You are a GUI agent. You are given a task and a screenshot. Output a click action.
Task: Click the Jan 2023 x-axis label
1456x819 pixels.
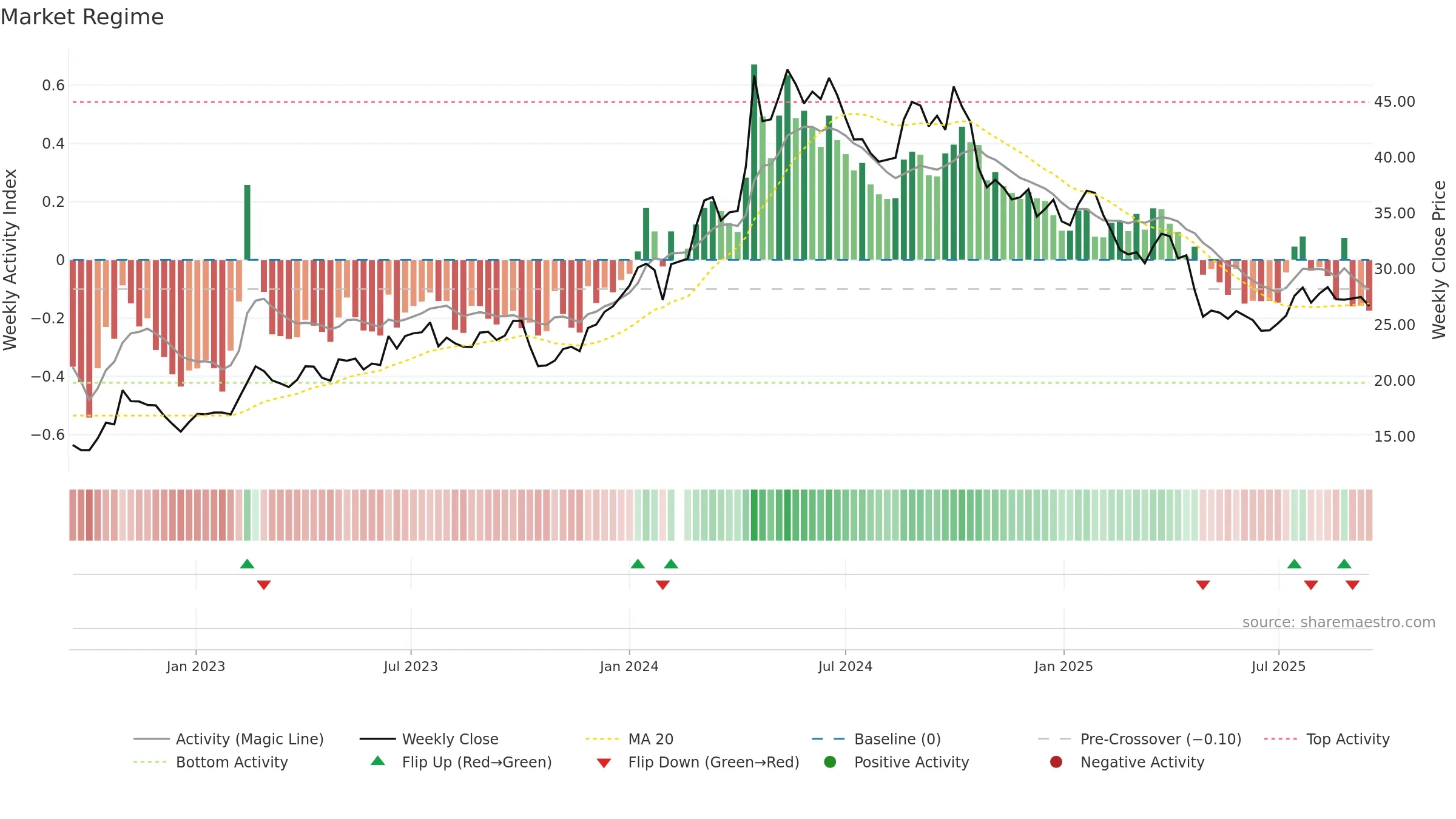tap(196, 666)
